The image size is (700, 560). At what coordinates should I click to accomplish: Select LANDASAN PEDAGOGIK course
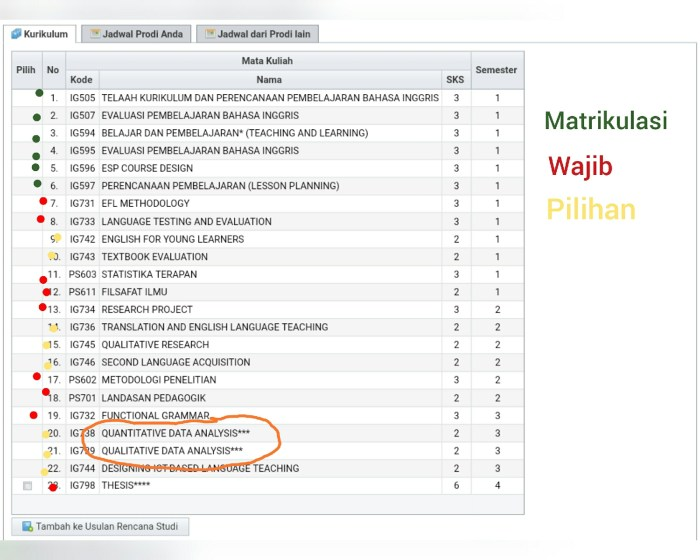(x=154, y=398)
